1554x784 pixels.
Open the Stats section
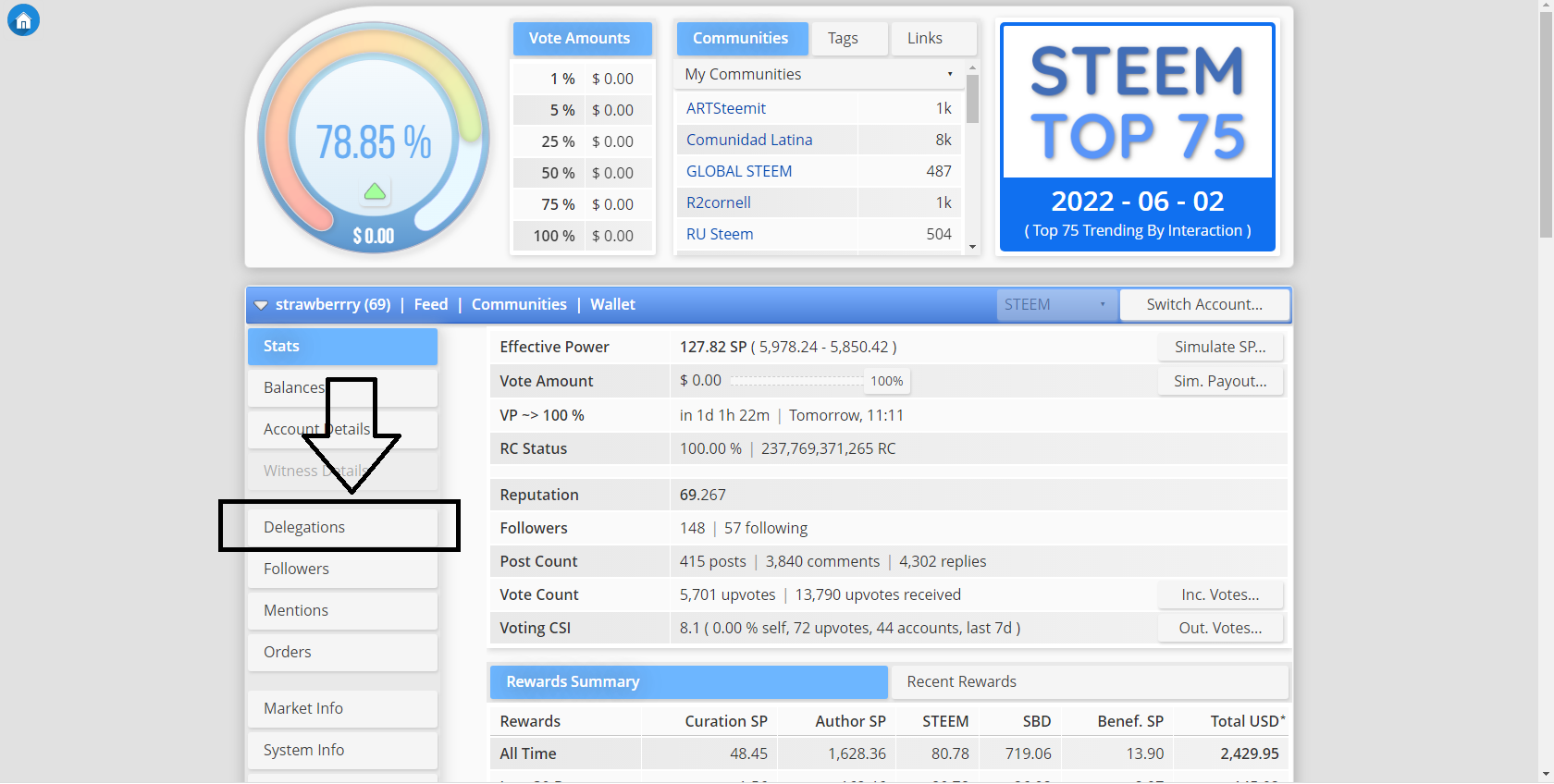pos(342,346)
